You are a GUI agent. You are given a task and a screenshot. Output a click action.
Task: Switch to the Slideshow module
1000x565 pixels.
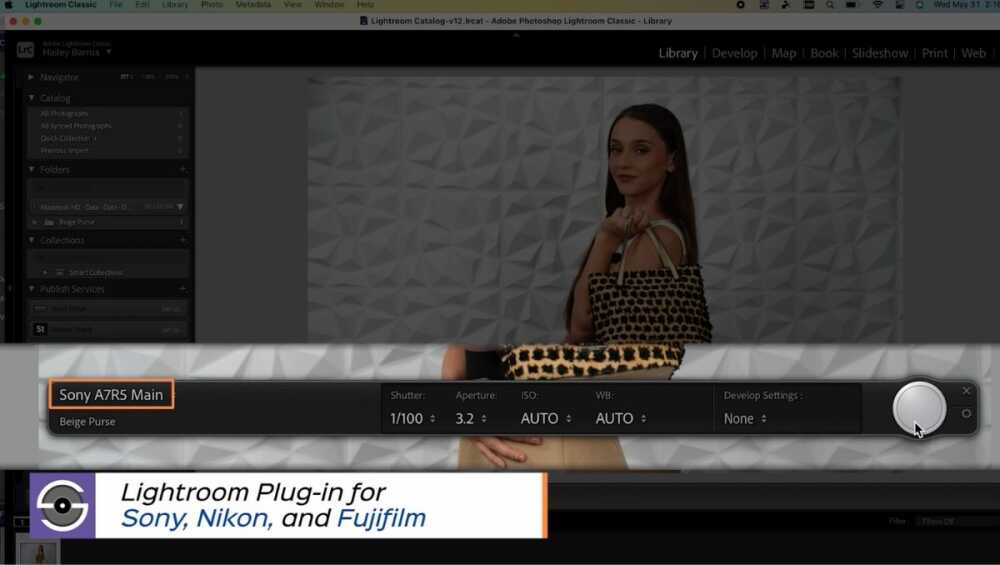[x=880, y=53]
